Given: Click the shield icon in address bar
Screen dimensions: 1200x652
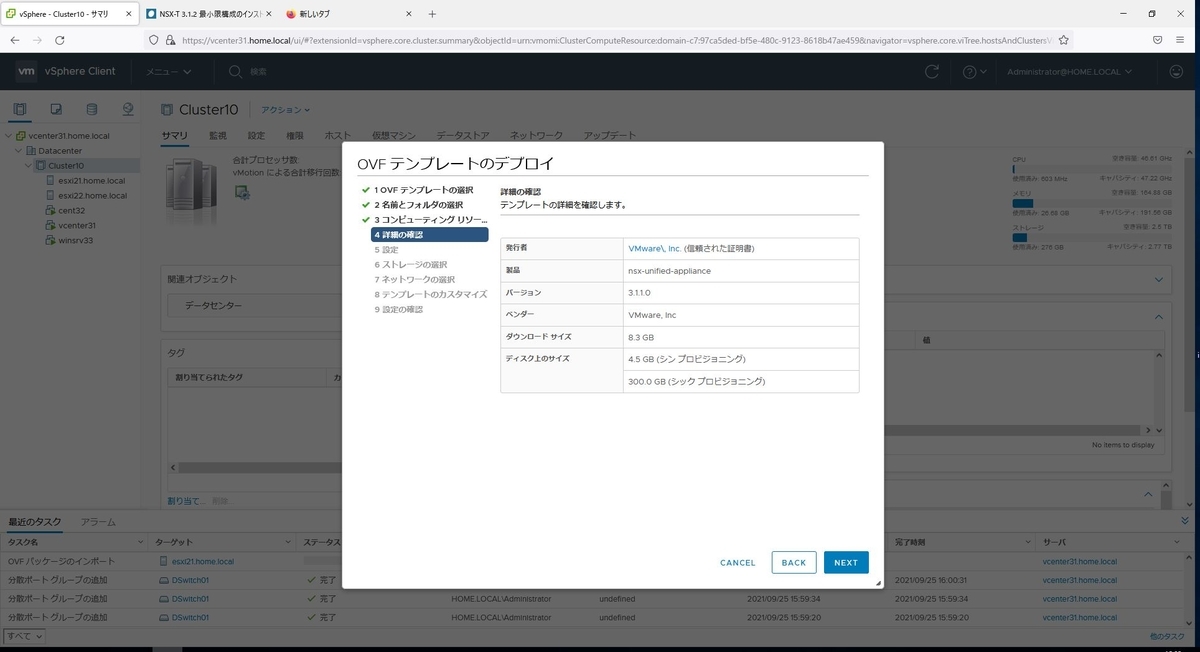Looking at the screenshot, I should (153, 40).
